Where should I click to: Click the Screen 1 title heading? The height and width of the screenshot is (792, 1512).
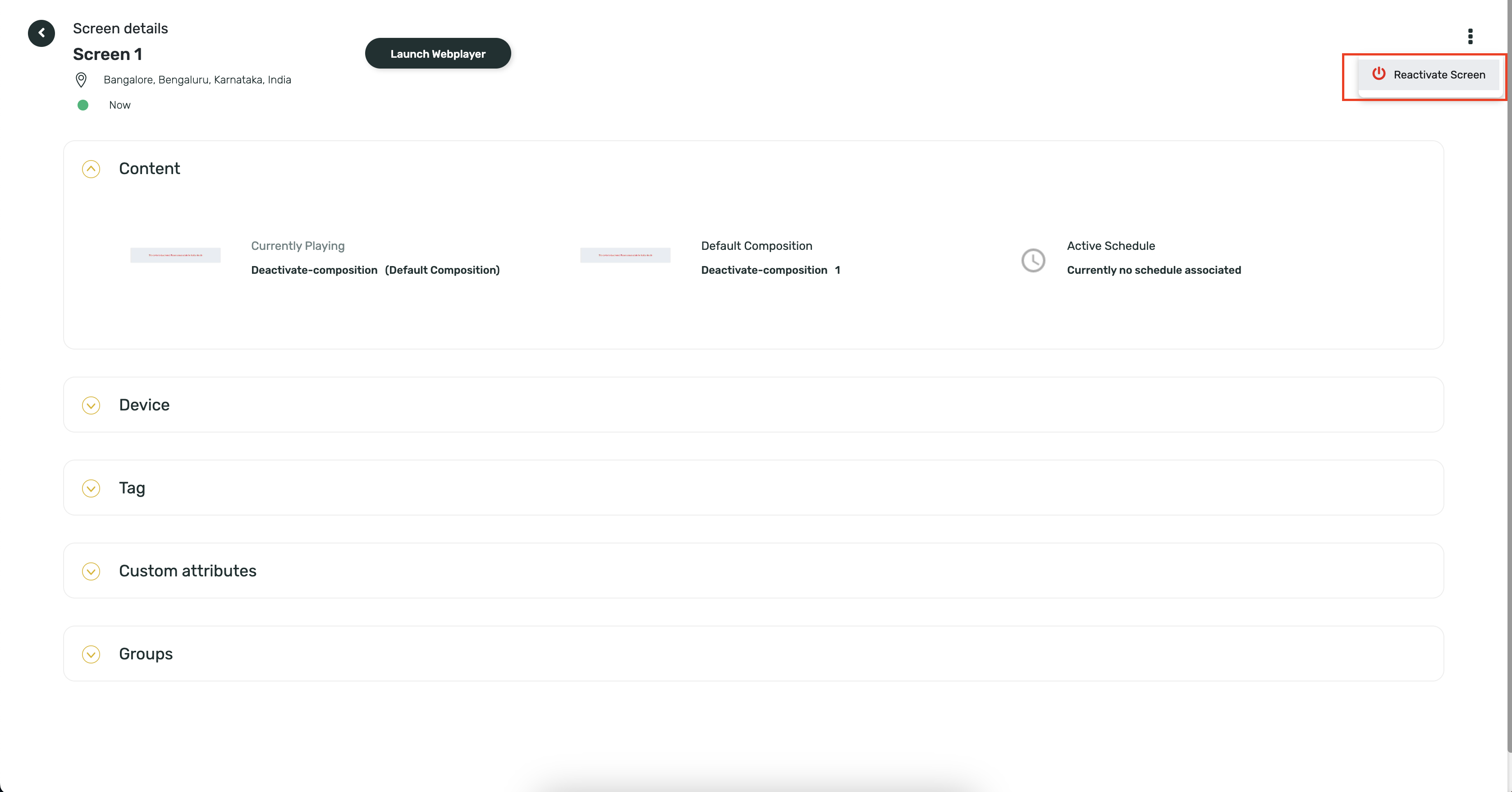(107, 54)
